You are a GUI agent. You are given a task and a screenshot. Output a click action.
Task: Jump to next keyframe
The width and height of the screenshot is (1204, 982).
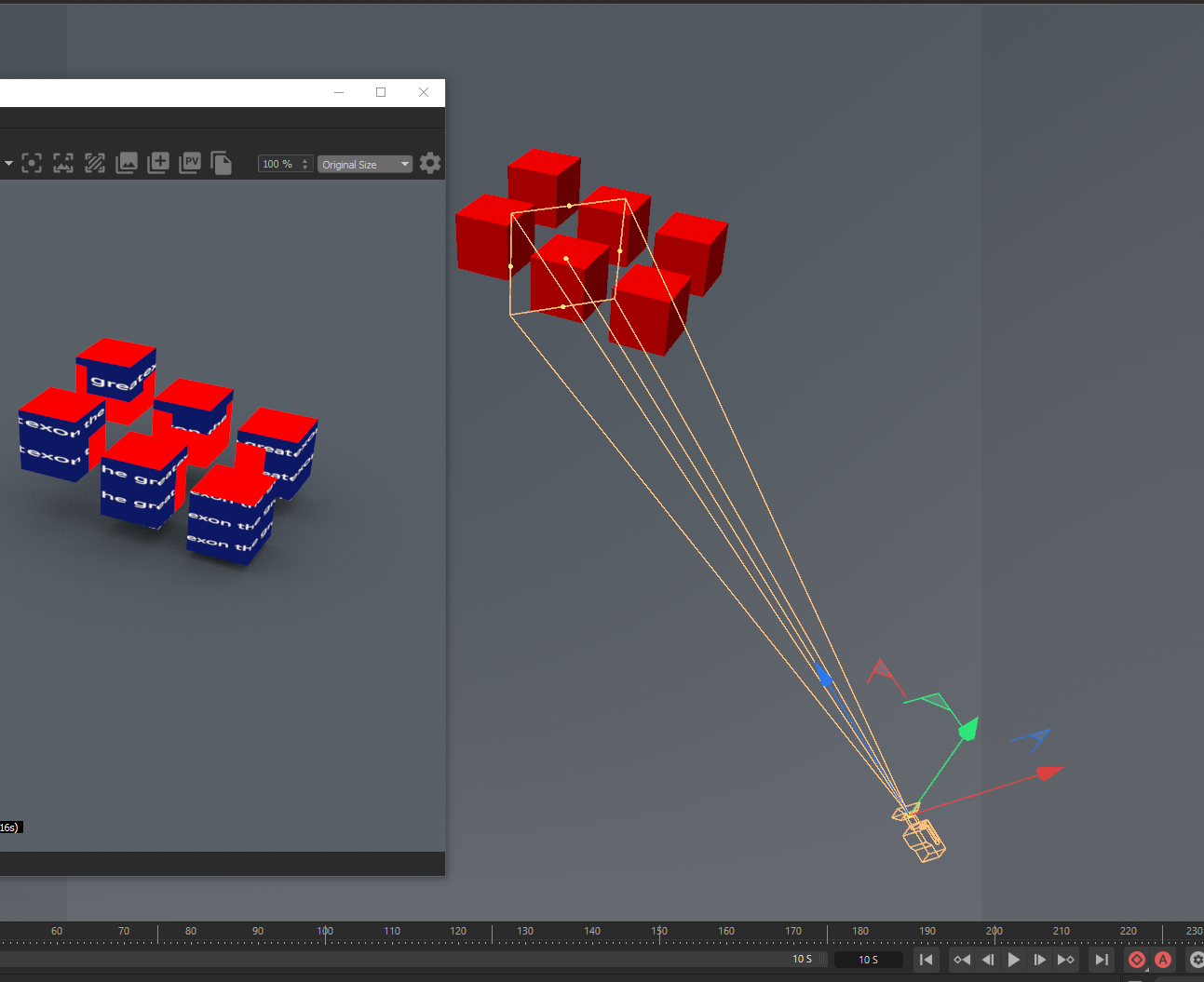1066,960
